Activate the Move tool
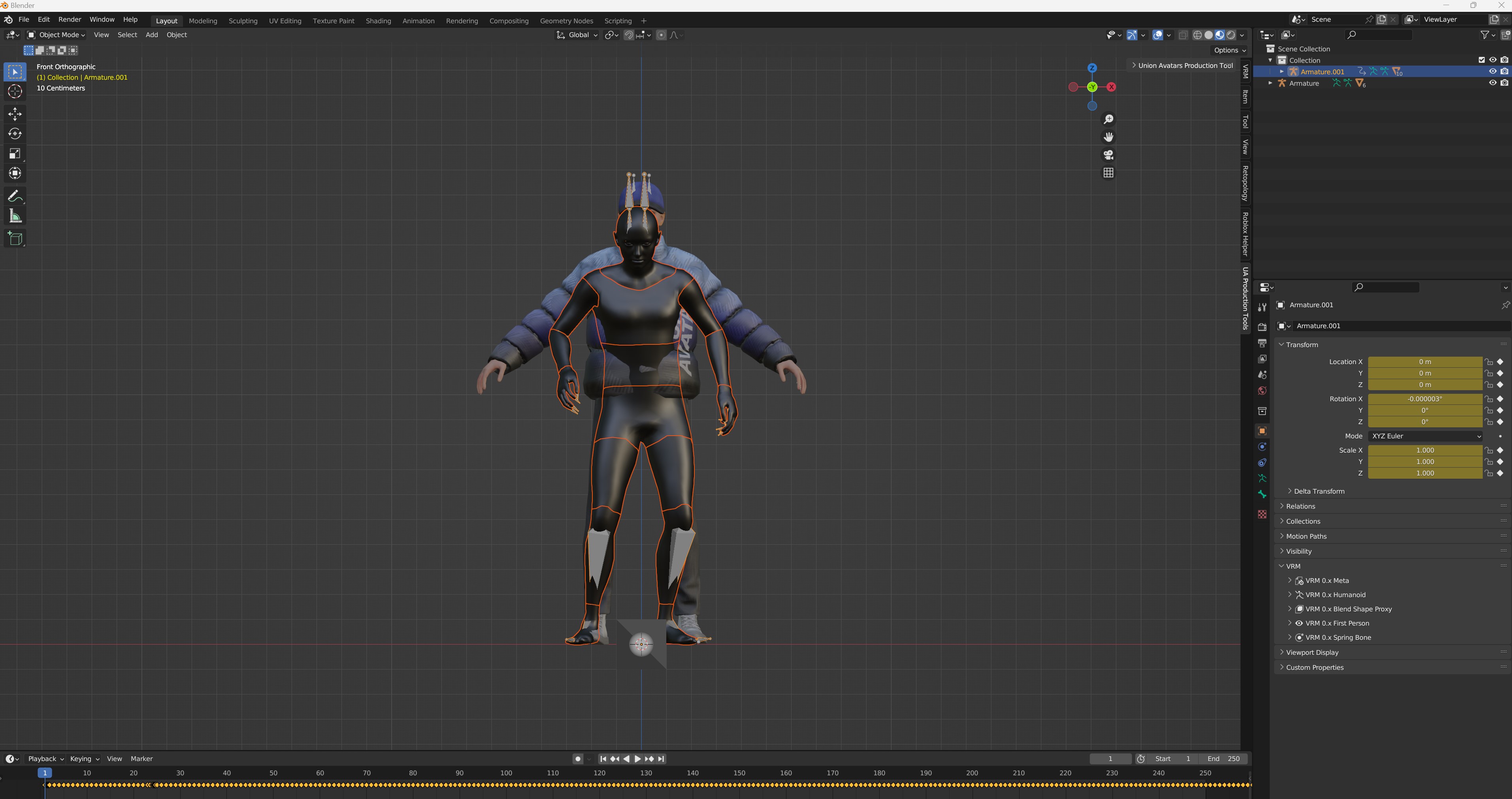 15,114
